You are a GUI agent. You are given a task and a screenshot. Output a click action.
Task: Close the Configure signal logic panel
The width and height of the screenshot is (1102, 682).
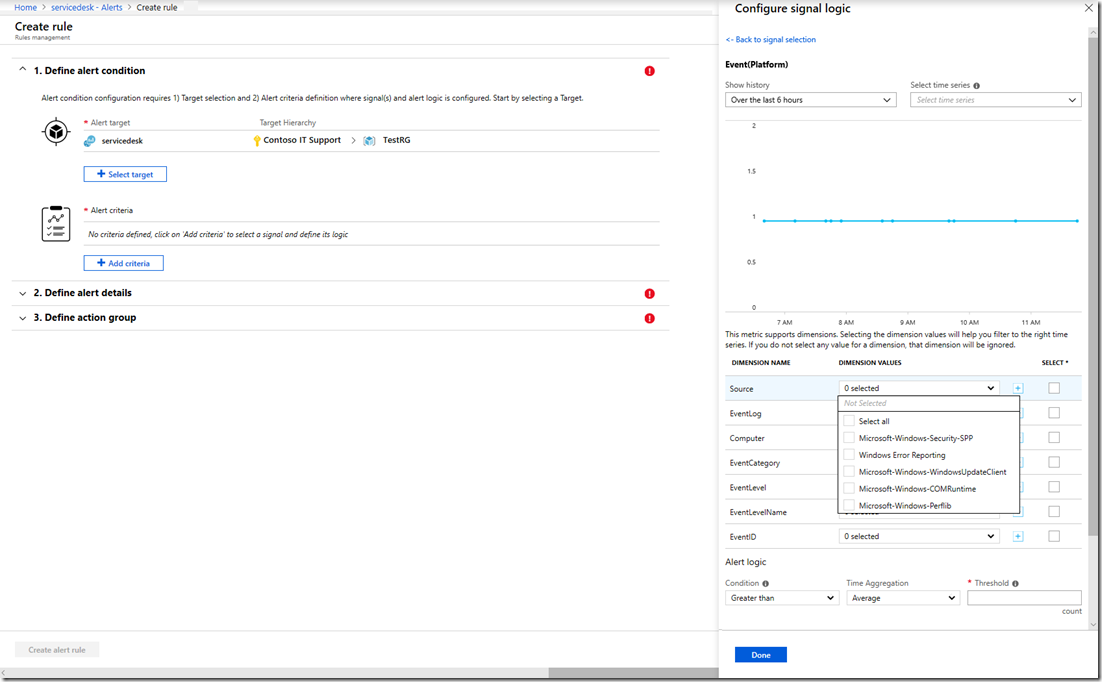(x=1089, y=8)
